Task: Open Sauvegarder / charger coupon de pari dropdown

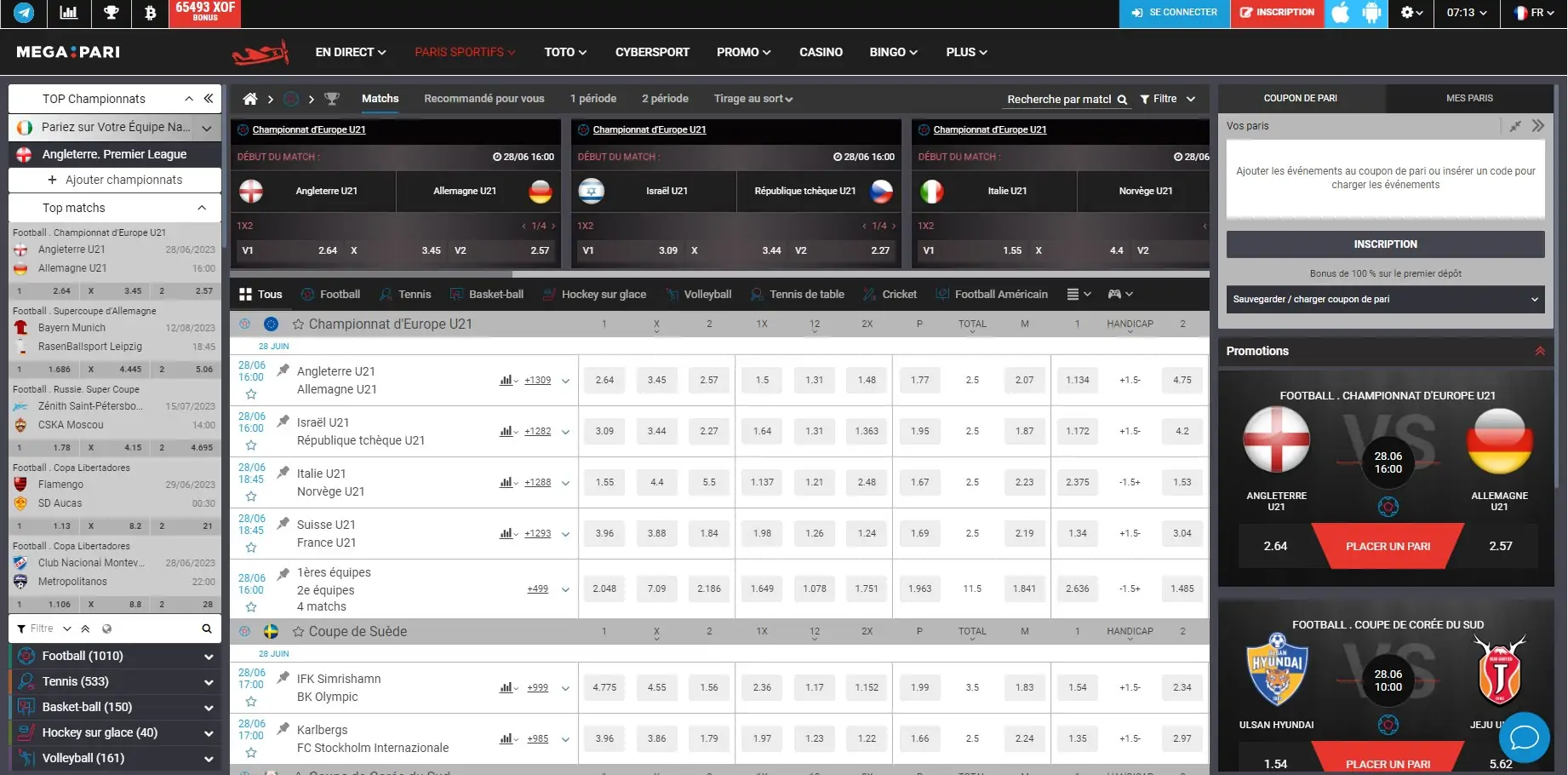Action: (x=1385, y=299)
